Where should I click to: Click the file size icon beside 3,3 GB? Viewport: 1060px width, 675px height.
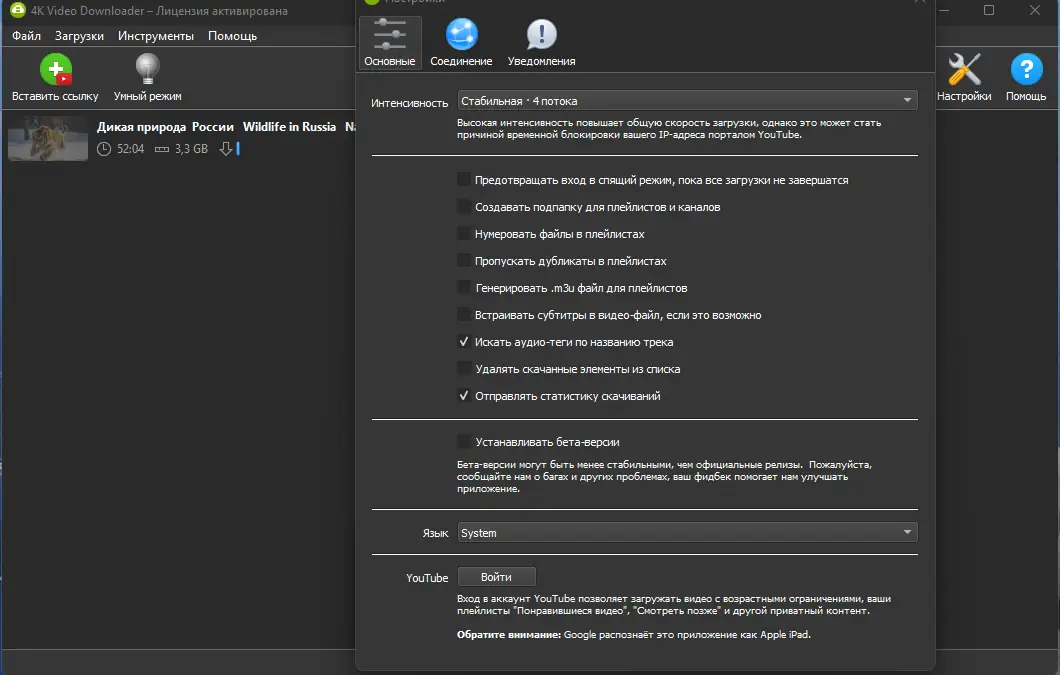[x=162, y=149]
